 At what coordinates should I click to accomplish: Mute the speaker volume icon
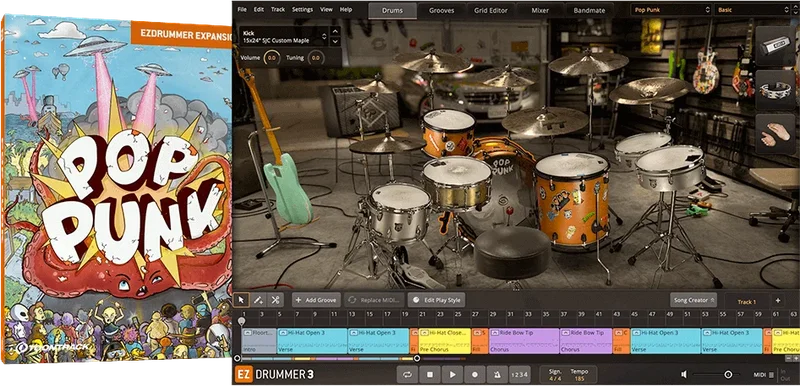(684, 375)
